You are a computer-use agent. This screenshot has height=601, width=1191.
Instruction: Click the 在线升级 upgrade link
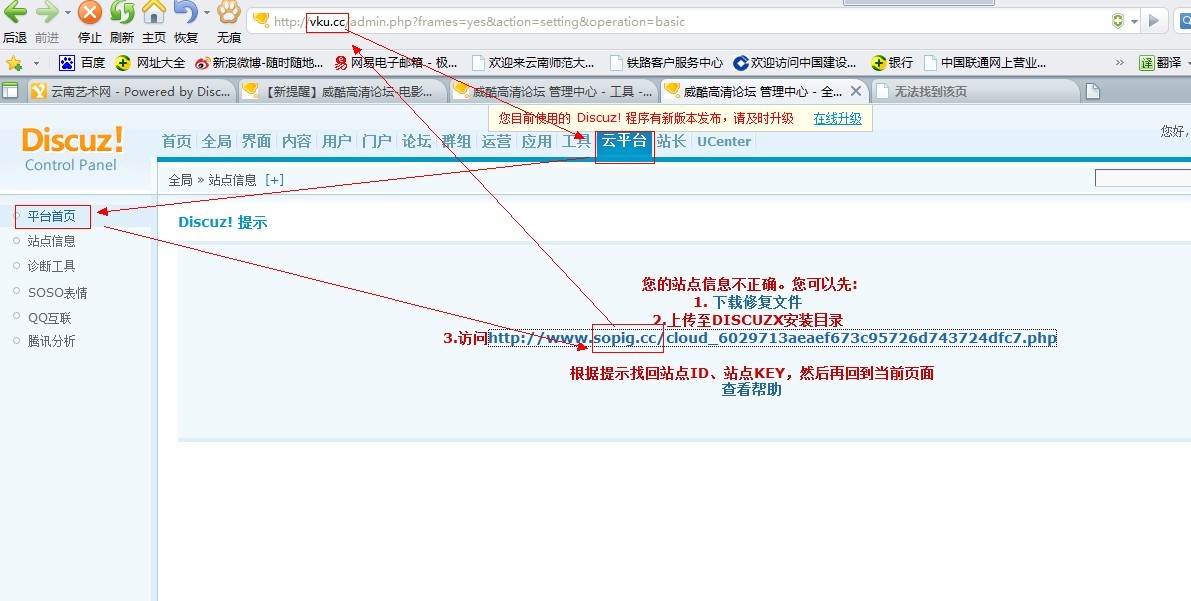pyautogui.click(x=837, y=119)
